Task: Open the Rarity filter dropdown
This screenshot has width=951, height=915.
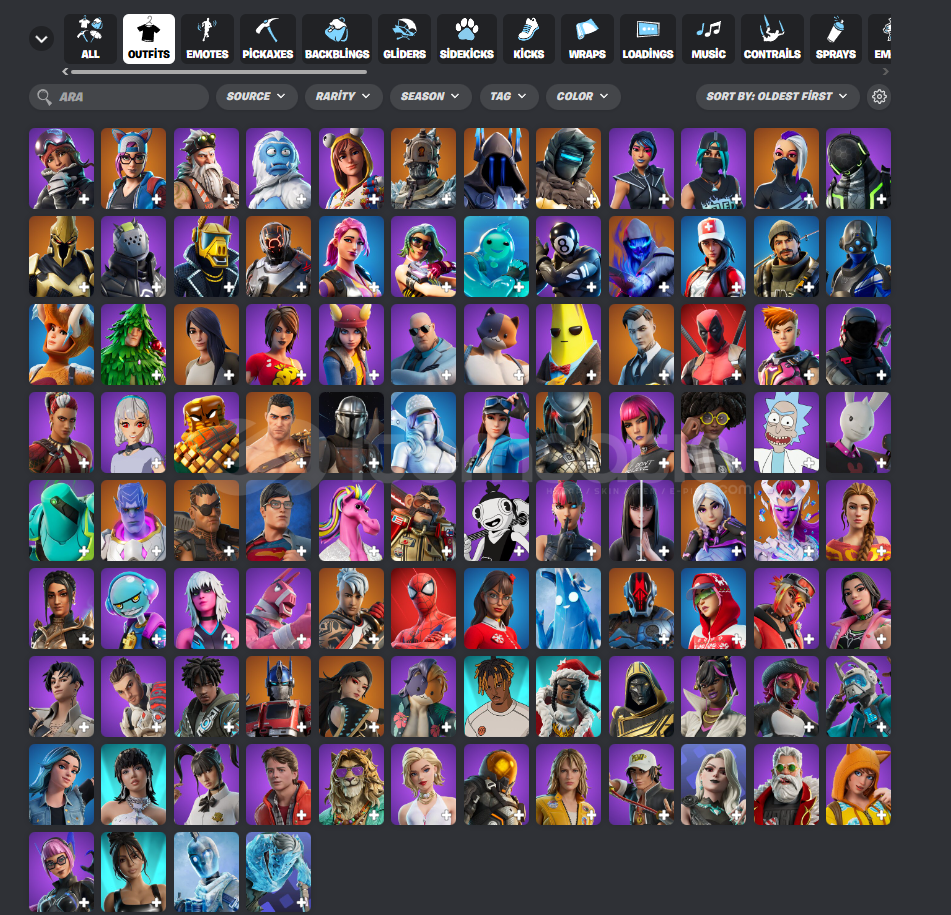Action: pos(343,97)
